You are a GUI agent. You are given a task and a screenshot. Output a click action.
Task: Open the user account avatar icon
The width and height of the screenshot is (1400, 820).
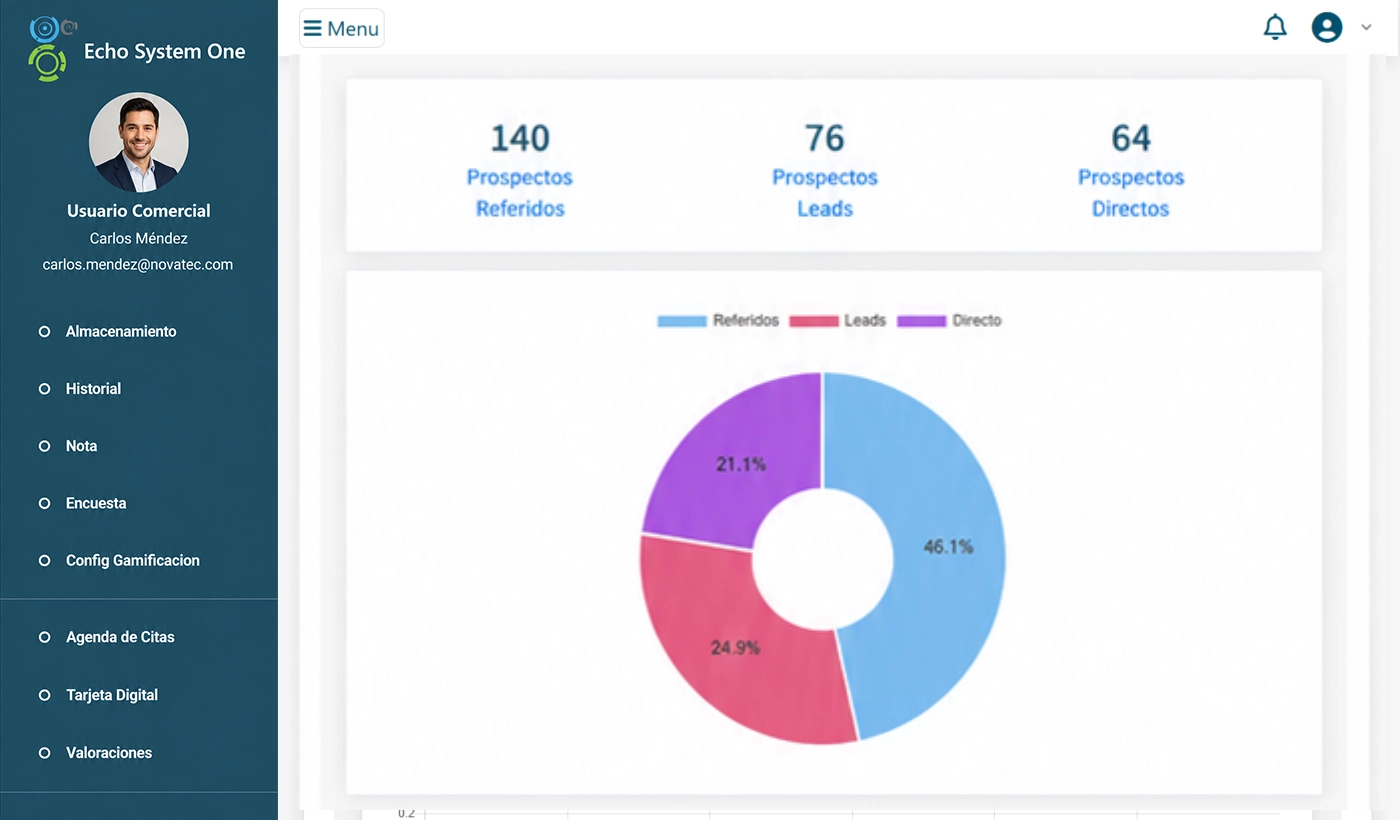pyautogui.click(x=1327, y=27)
